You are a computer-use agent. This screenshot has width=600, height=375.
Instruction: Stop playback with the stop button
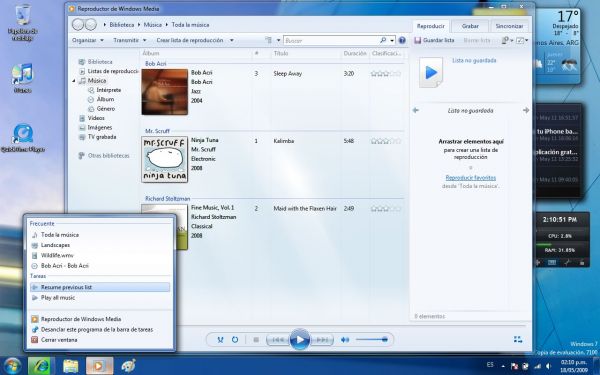tap(256, 339)
